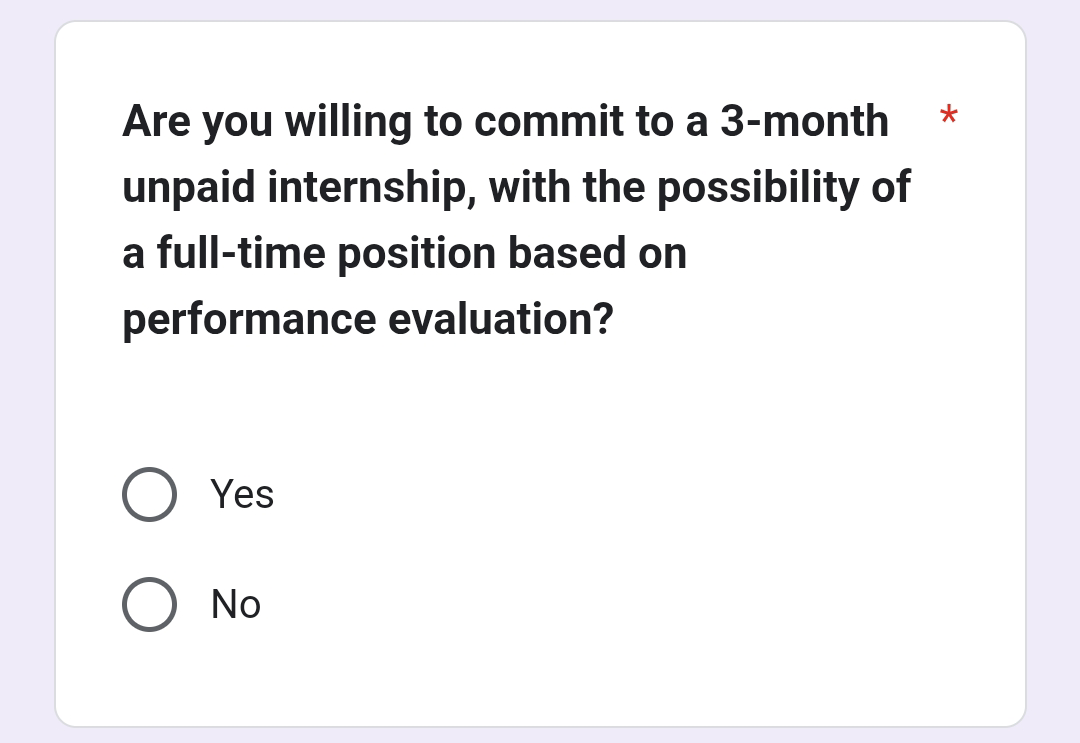Click the word "based" in the question
This screenshot has width=1080, height=743.
[x=566, y=253]
